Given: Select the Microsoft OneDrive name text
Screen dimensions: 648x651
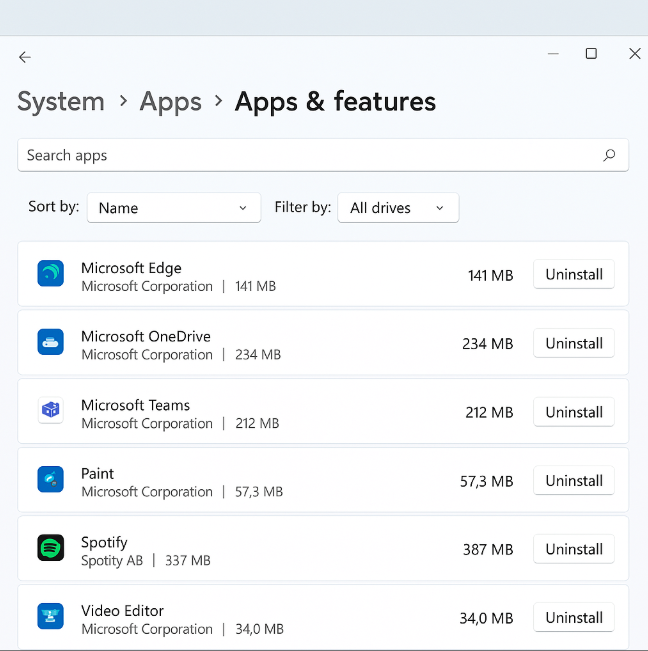Looking at the screenshot, I should tap(146, 336).
